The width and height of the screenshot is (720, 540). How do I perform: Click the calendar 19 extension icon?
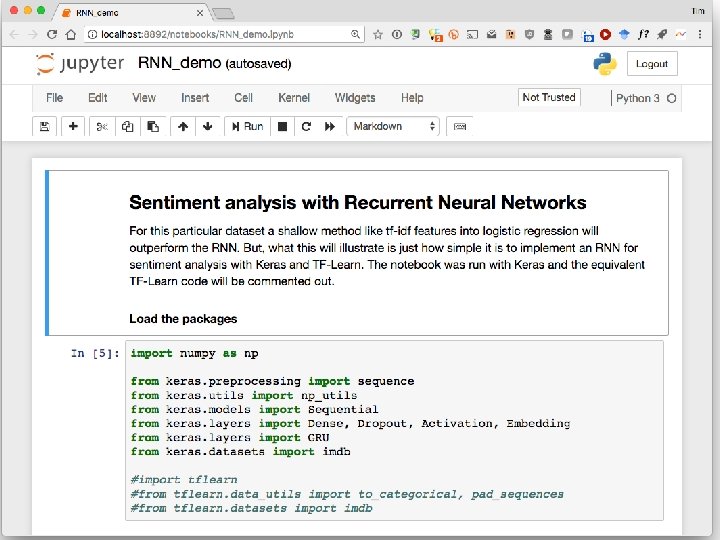pos(587,35)
